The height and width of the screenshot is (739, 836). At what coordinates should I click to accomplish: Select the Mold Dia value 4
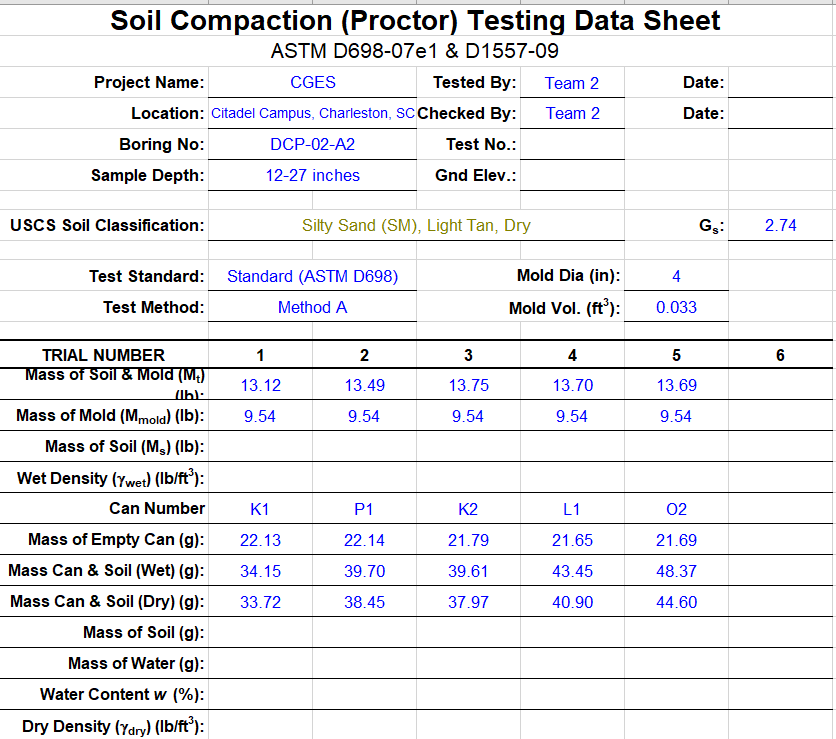[676, 276]
